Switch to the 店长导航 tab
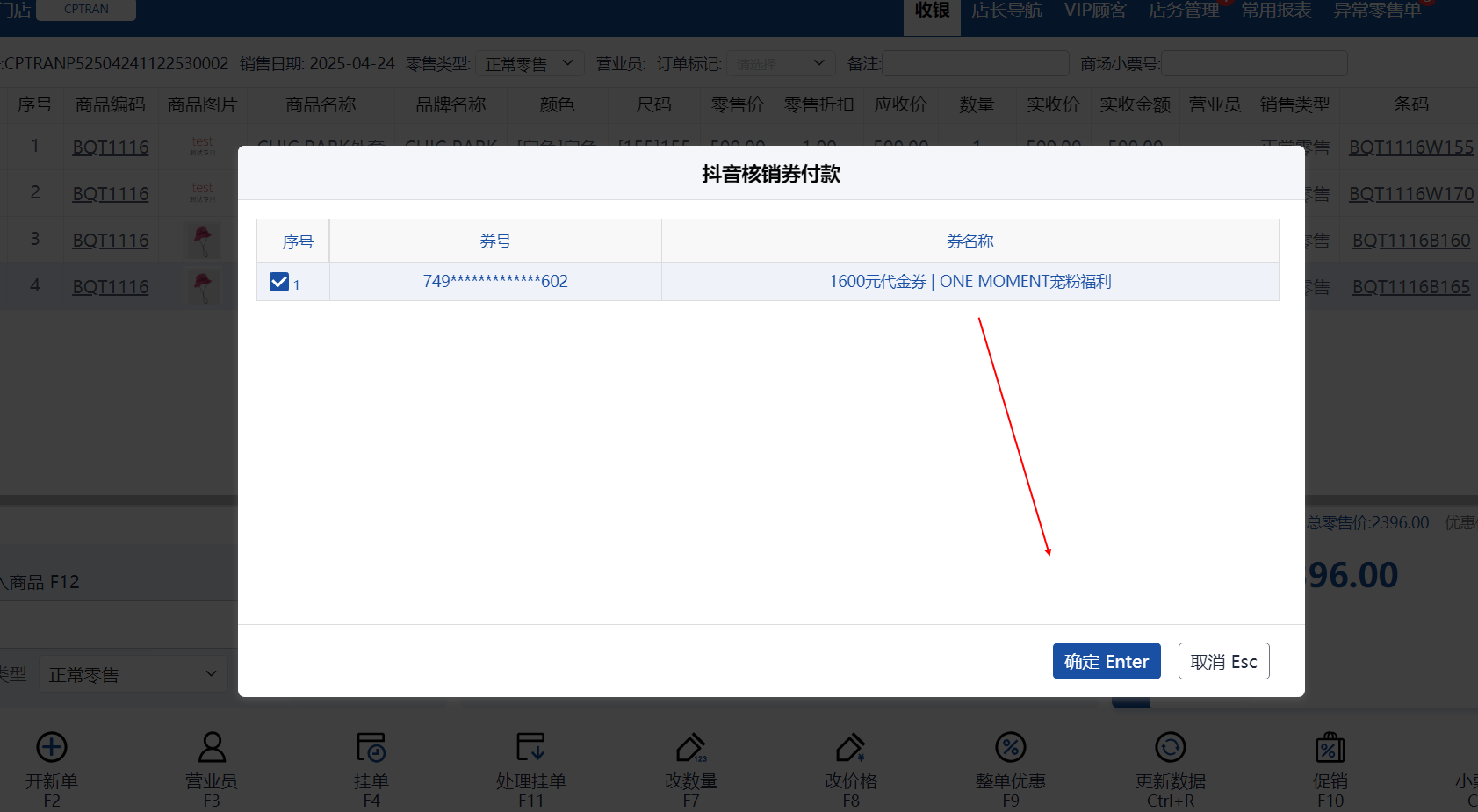1478x812 pixels. click(1006, 11)
